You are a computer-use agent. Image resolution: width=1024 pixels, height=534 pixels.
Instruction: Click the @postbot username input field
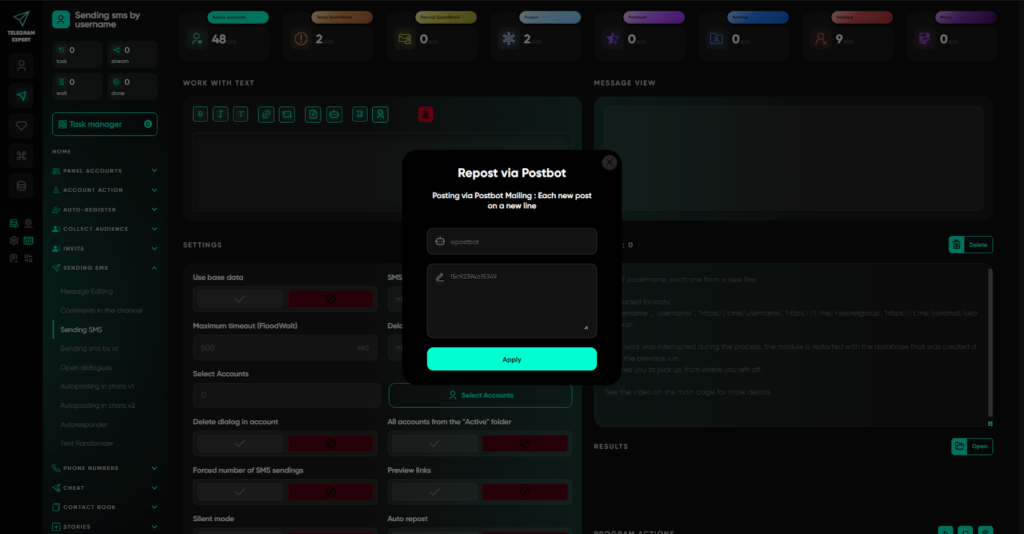[x=511, y=241]
